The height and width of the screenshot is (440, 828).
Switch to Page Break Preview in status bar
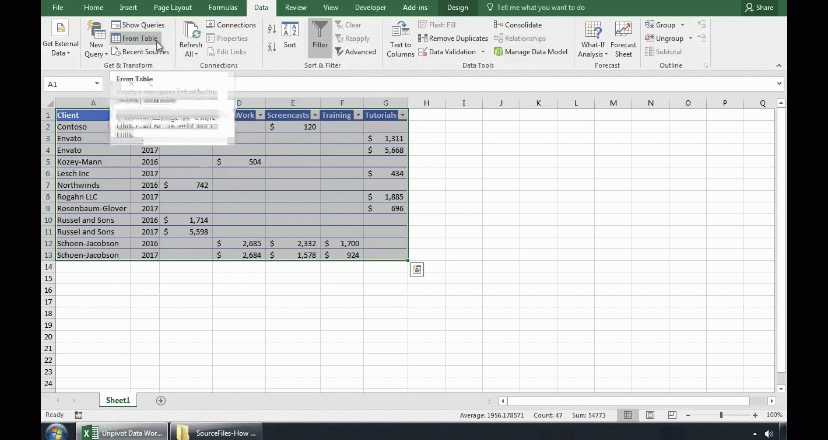click(672, 415)
